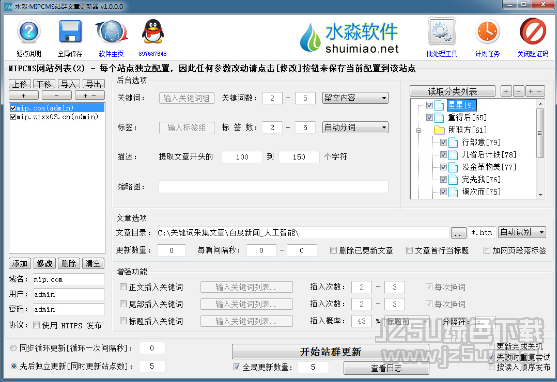
Task: Select the highlighted first category tree item
Action: click(461, 105)
